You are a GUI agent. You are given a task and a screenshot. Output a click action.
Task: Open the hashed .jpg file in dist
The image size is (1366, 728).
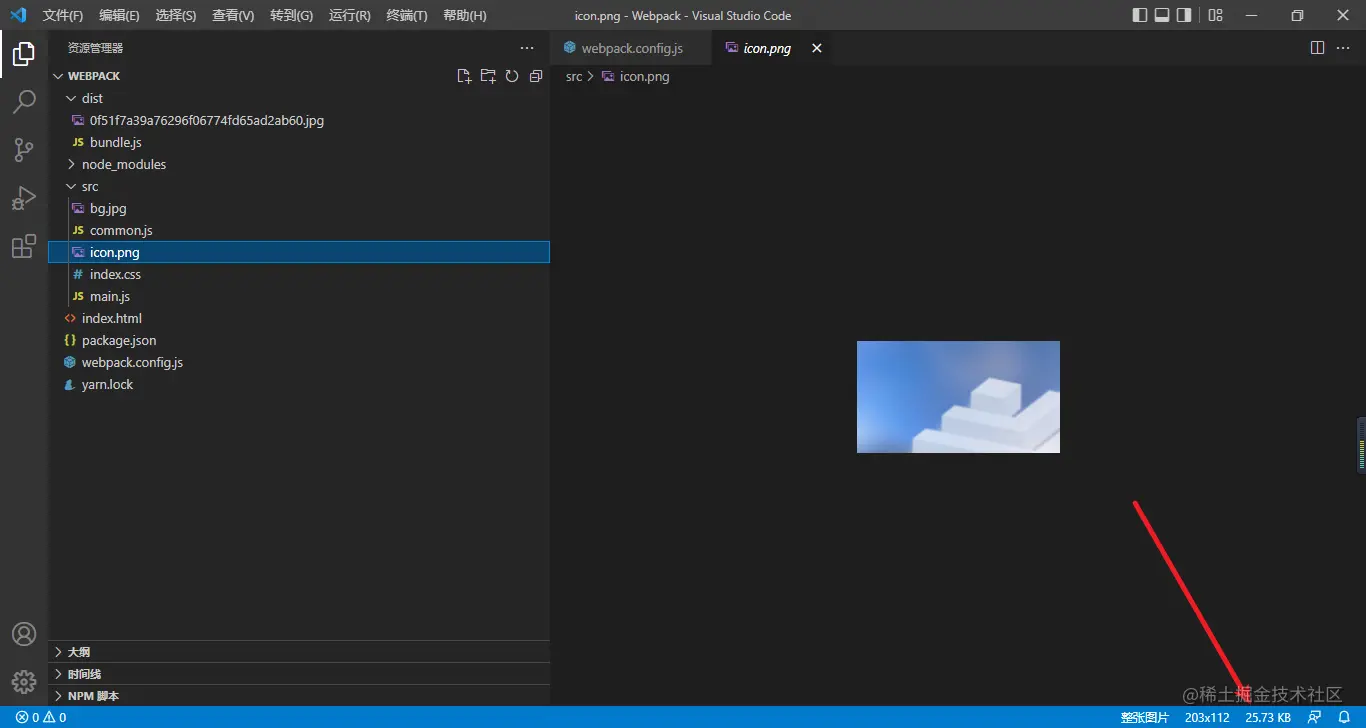pyautogui.click(x=299, y=120)
